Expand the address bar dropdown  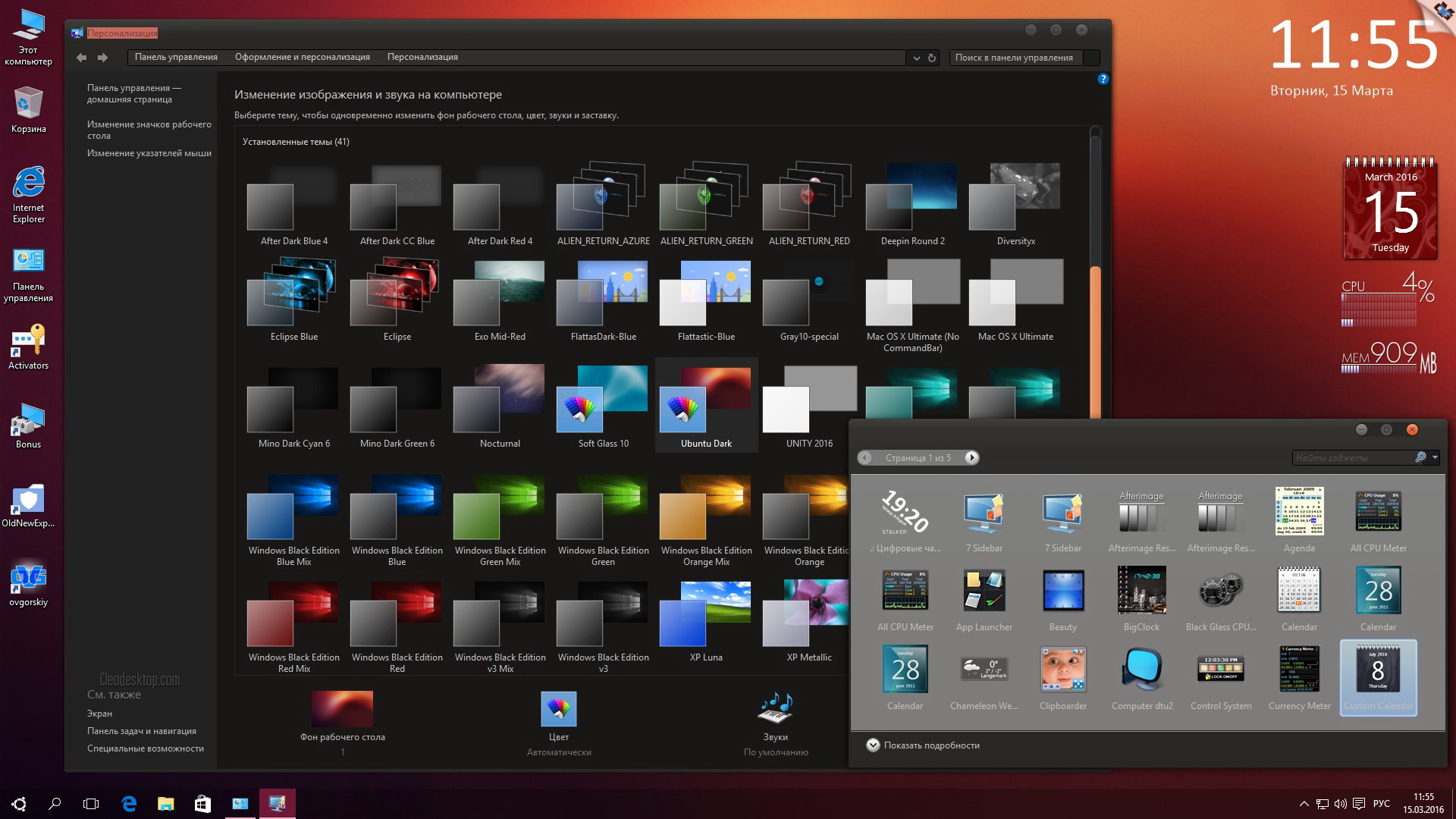(x=916, y=58)
